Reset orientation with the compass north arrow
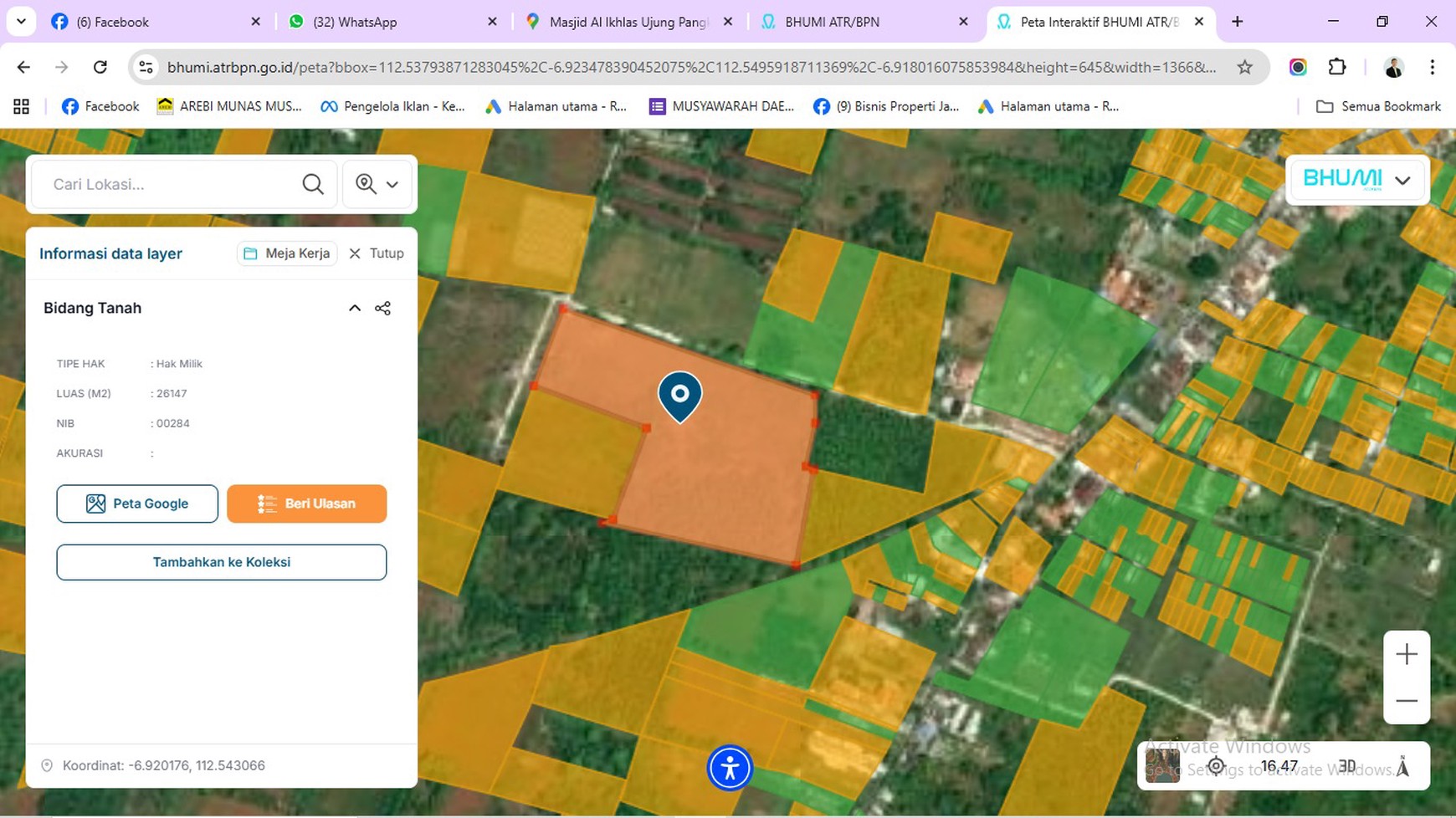 (x=1400, y=764)
